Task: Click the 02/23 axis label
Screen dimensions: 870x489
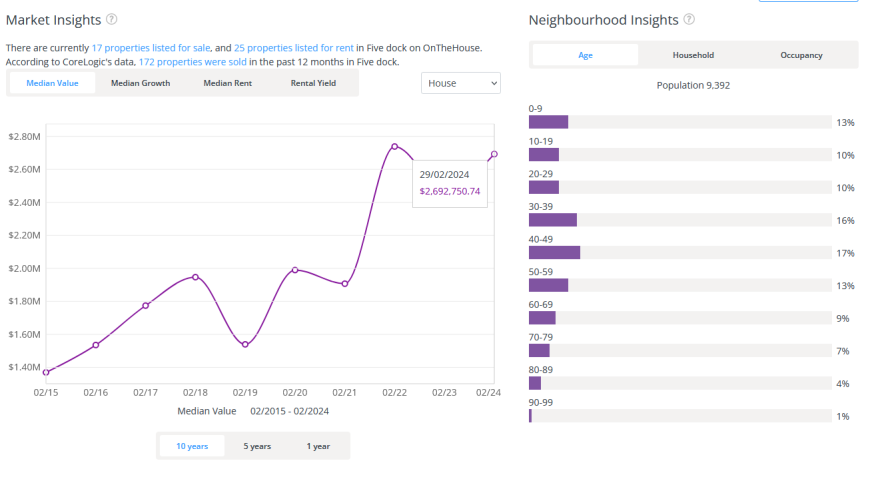Action: tap(444, 392)
